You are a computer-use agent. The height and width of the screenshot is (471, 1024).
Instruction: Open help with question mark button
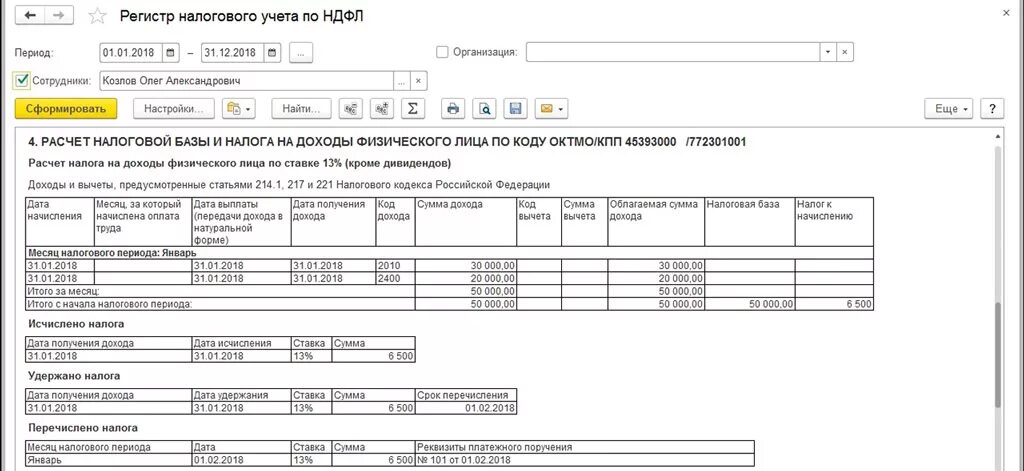992,109
